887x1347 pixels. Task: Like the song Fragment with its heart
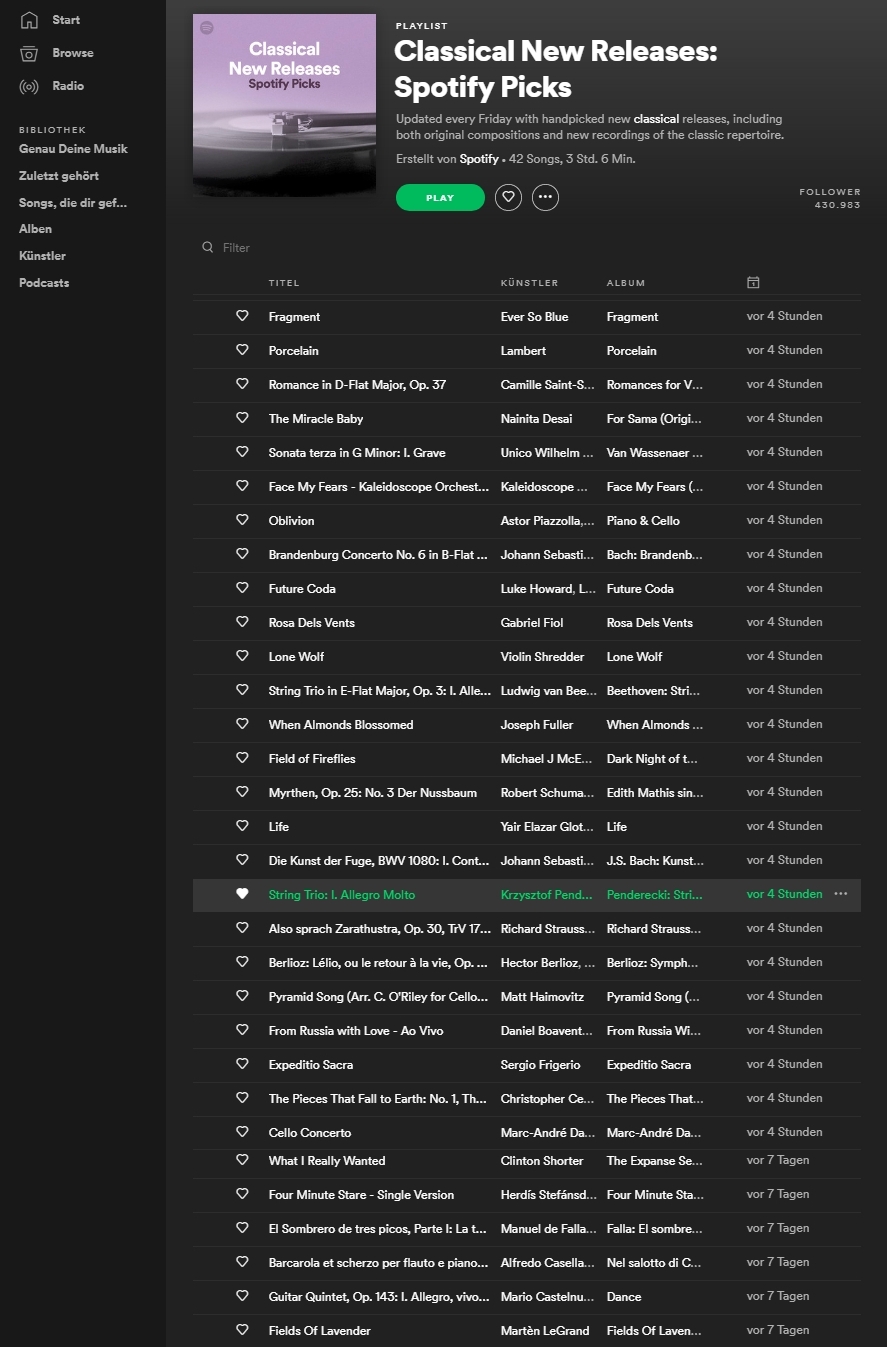242,316
